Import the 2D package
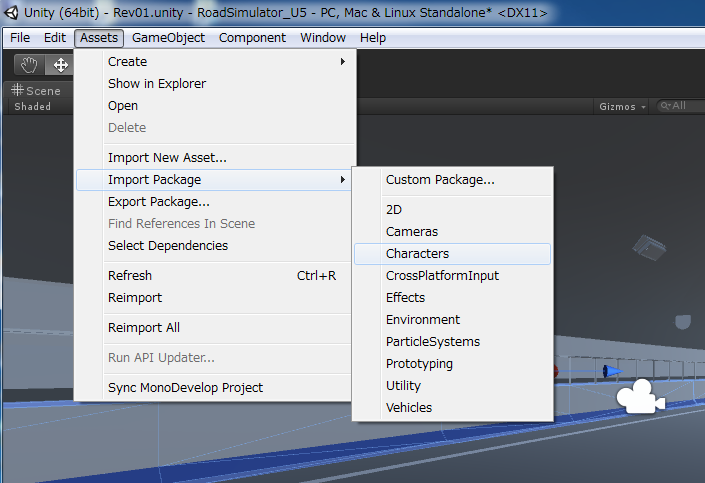Screen dimensions: 705x483 pyautogui.click(x=453, y=210)
